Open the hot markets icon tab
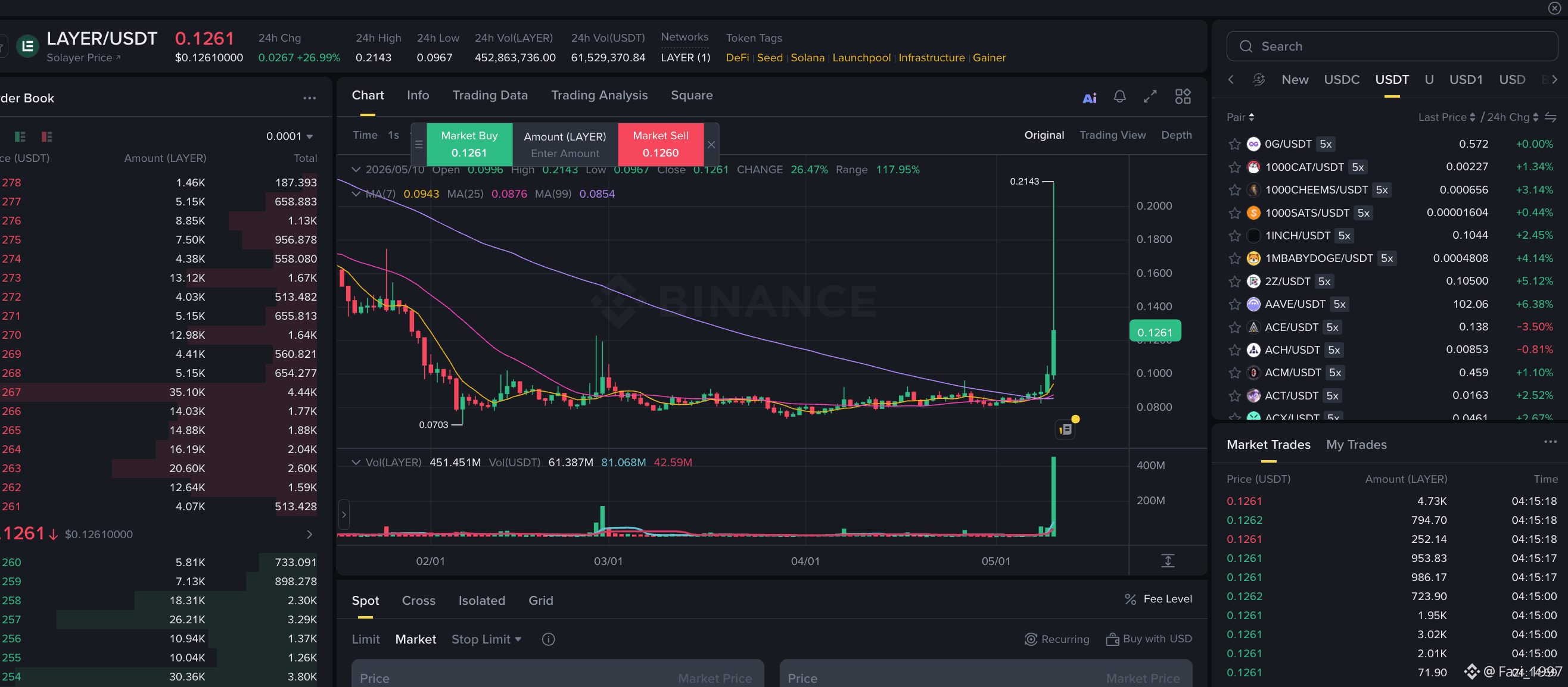1568x687 pixels. pyautogui.click(x=1259, y=80)
